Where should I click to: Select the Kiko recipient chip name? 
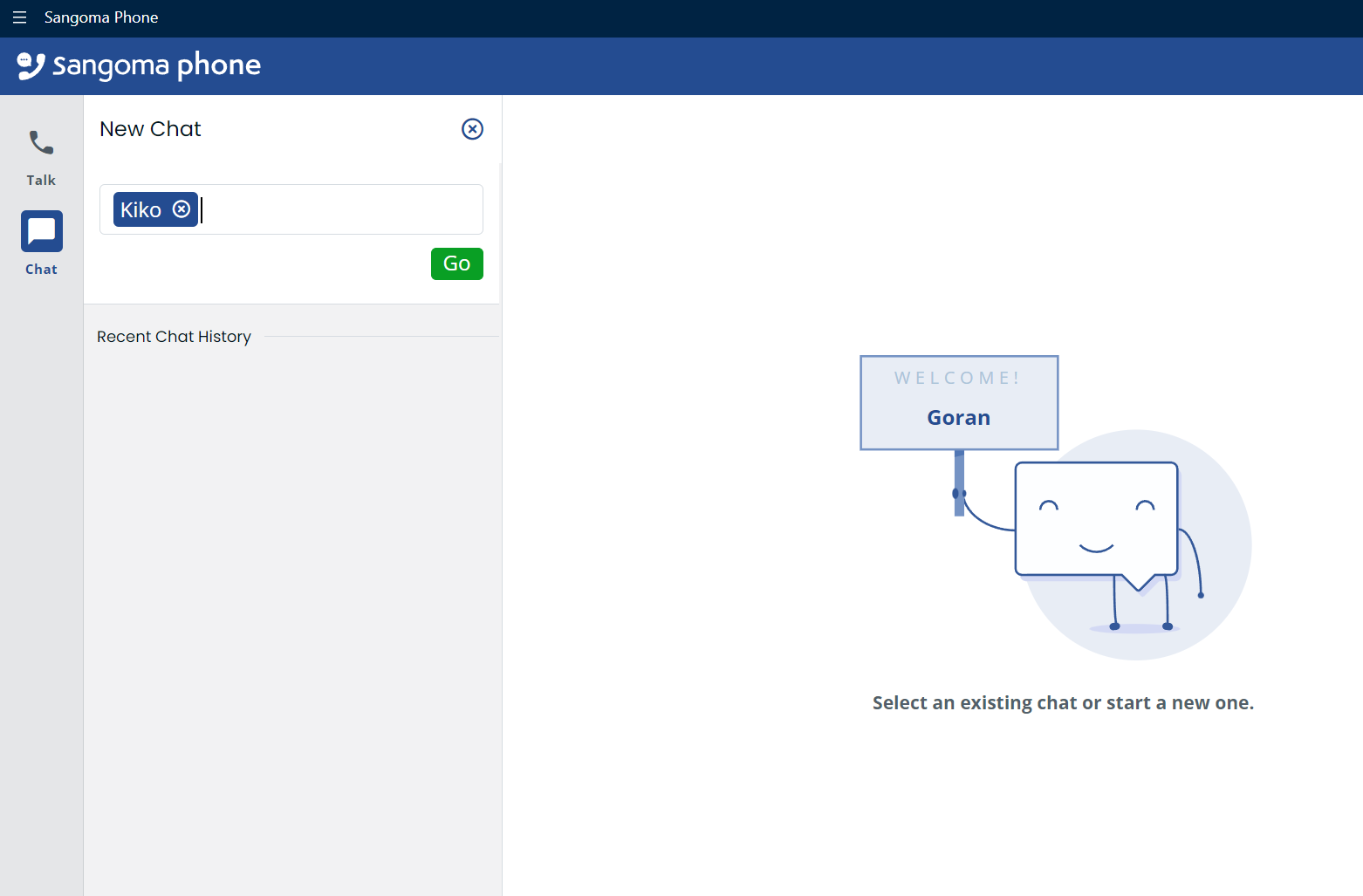click(x=140, y=210)
